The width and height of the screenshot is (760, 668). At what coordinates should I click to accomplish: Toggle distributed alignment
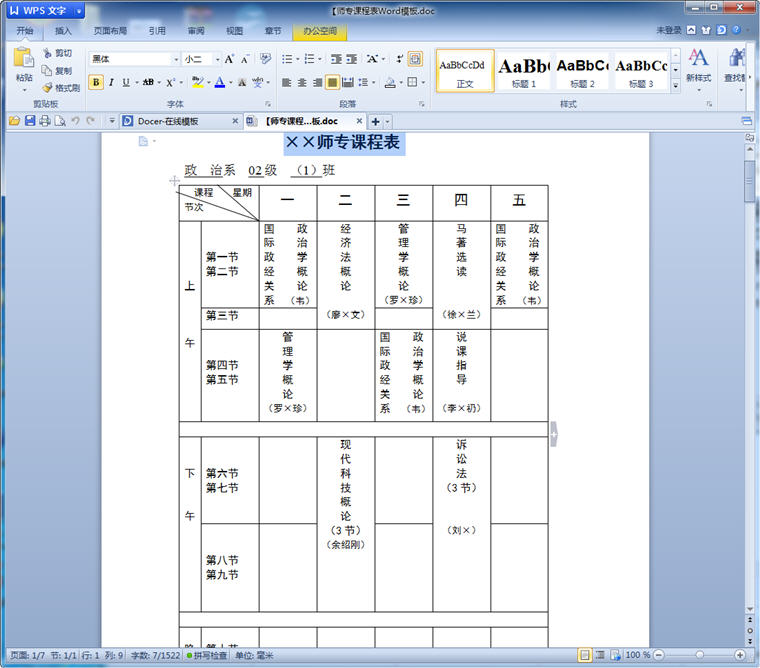click(348, 82)
